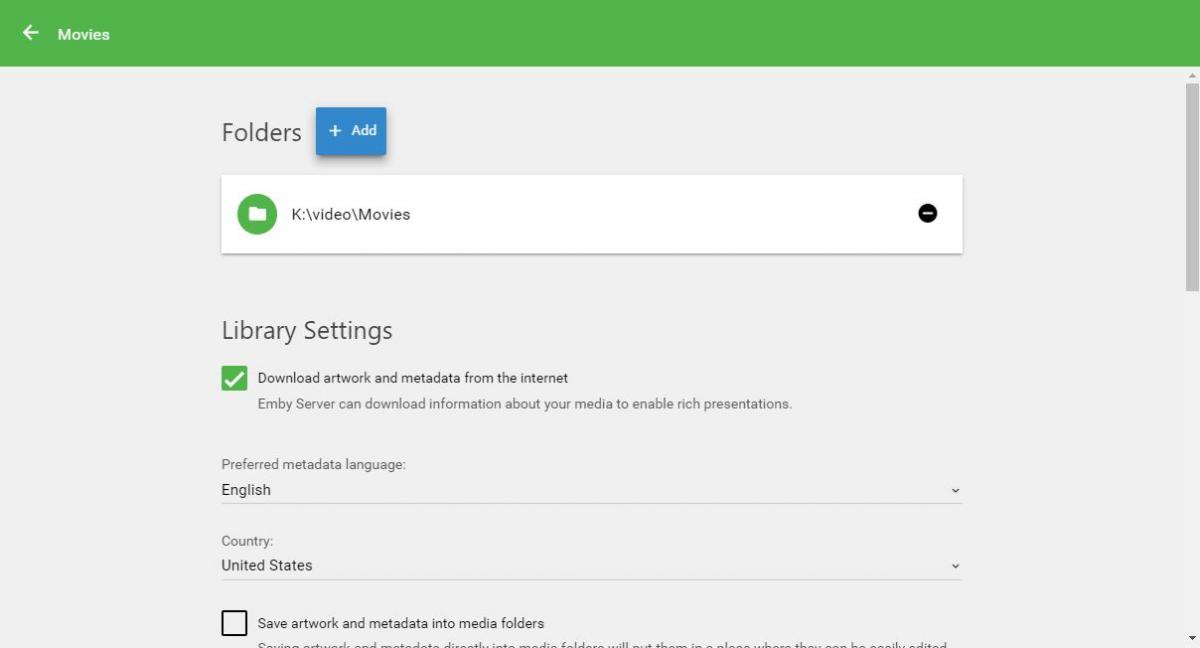
Task: Uncheck Download artwork and metadata checkbox
Action: (x=234, y=378)
